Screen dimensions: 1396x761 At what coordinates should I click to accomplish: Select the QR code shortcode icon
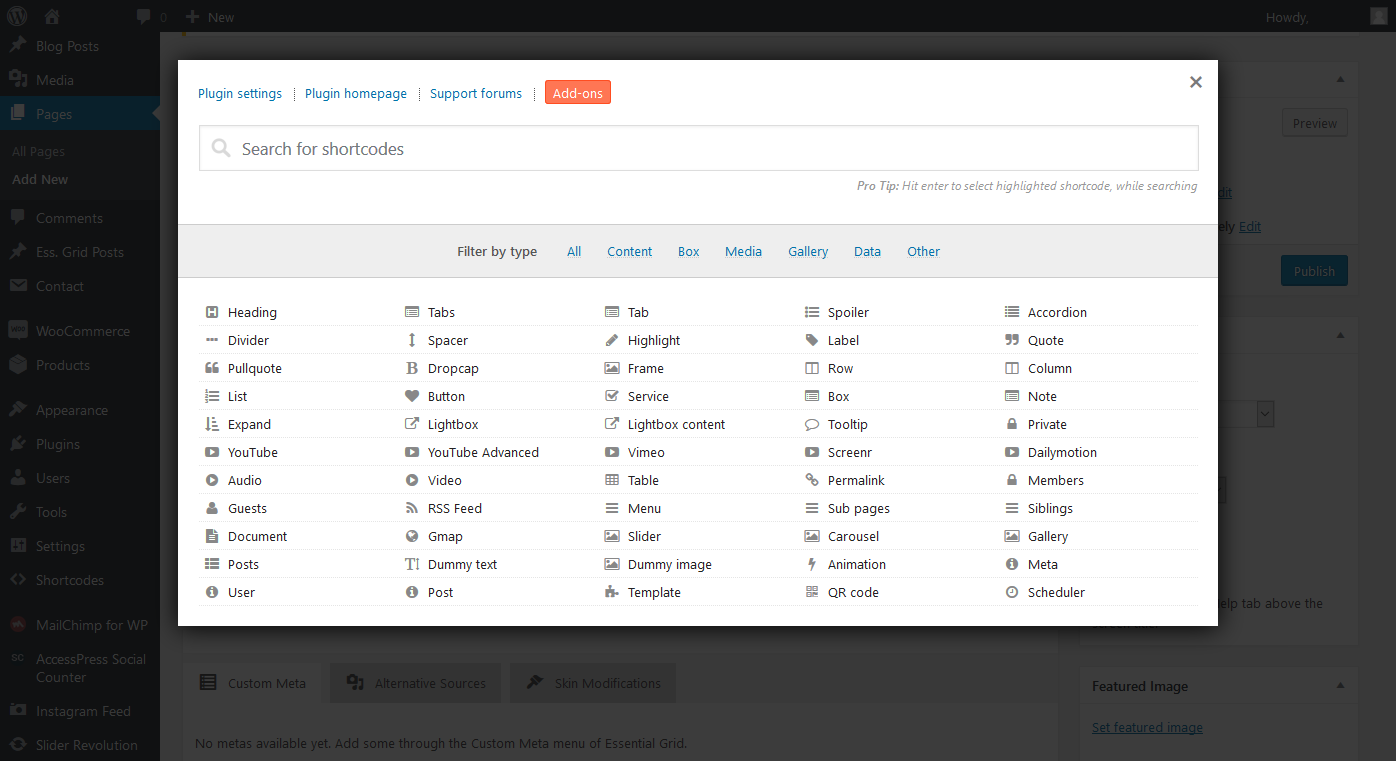(812, 592)
